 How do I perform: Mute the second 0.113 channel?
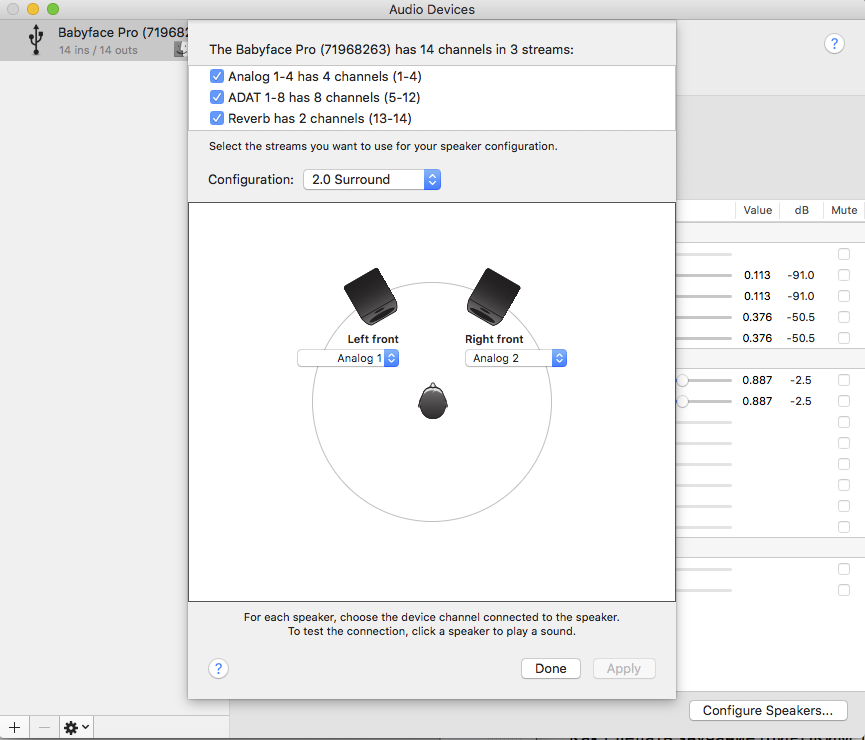coord(843,296)
